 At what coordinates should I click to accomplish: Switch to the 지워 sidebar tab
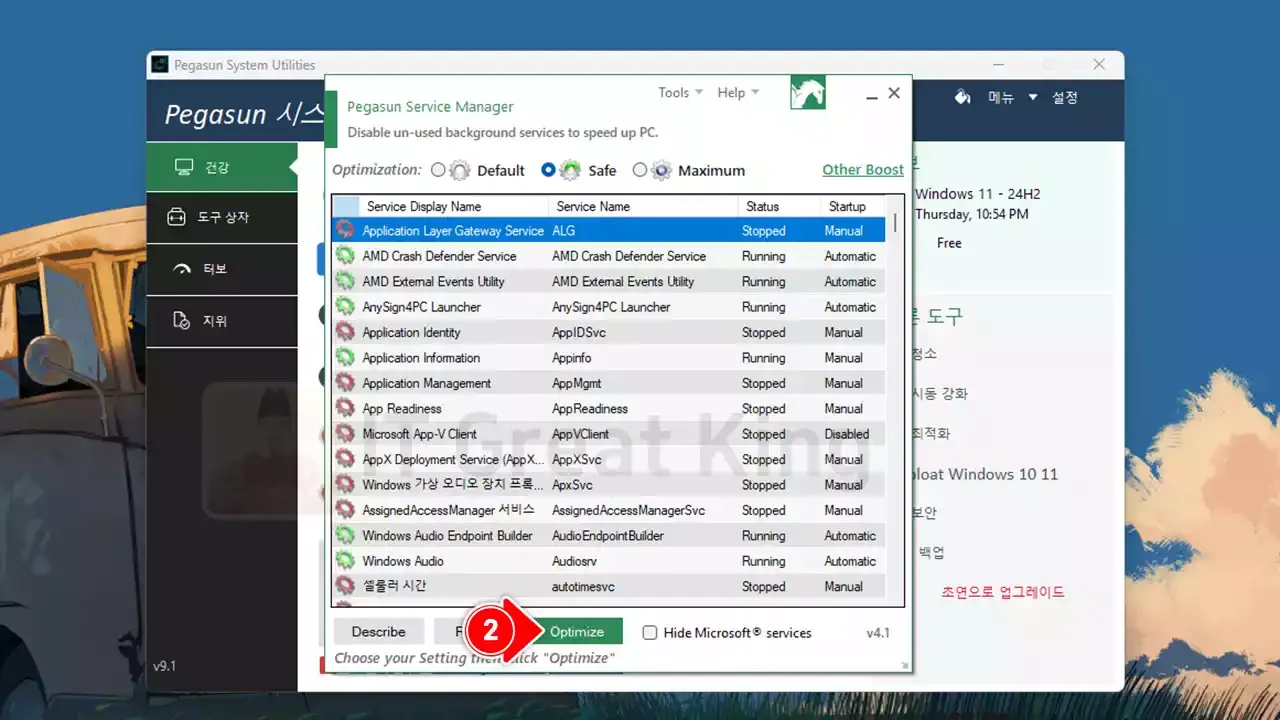point(222,321)
